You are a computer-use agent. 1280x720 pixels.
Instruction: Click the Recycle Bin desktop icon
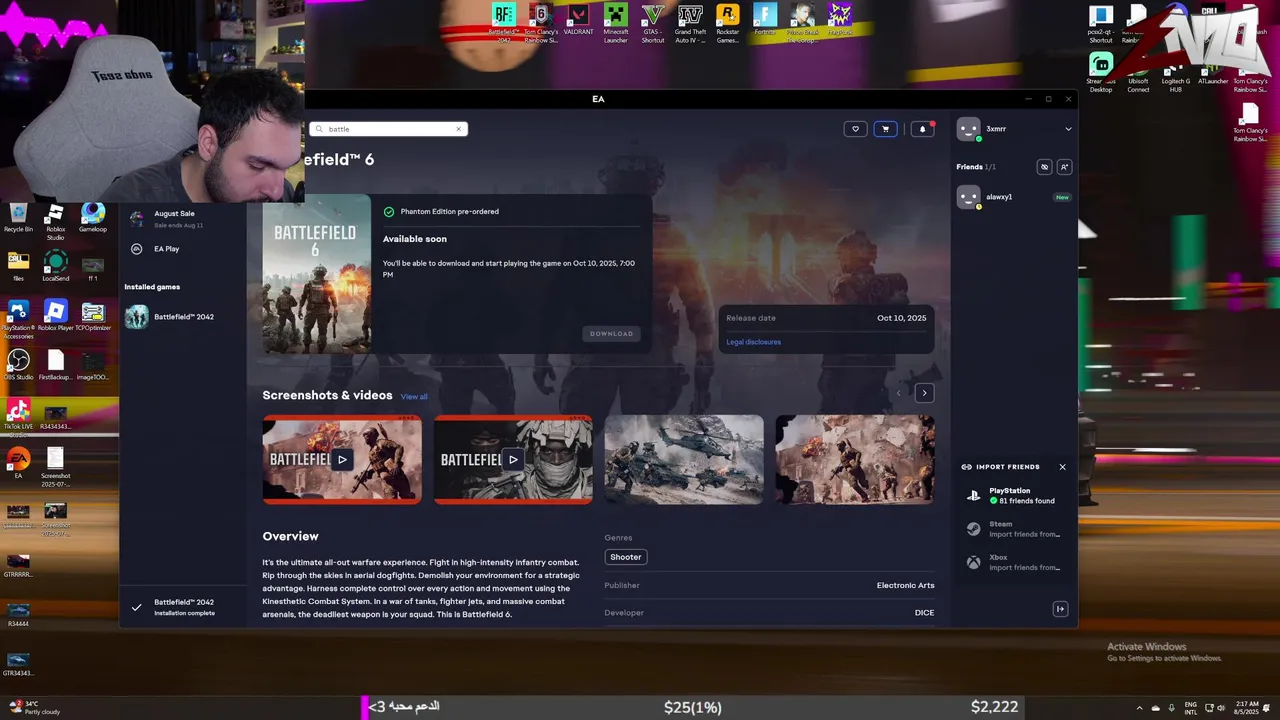click(18, 219)
